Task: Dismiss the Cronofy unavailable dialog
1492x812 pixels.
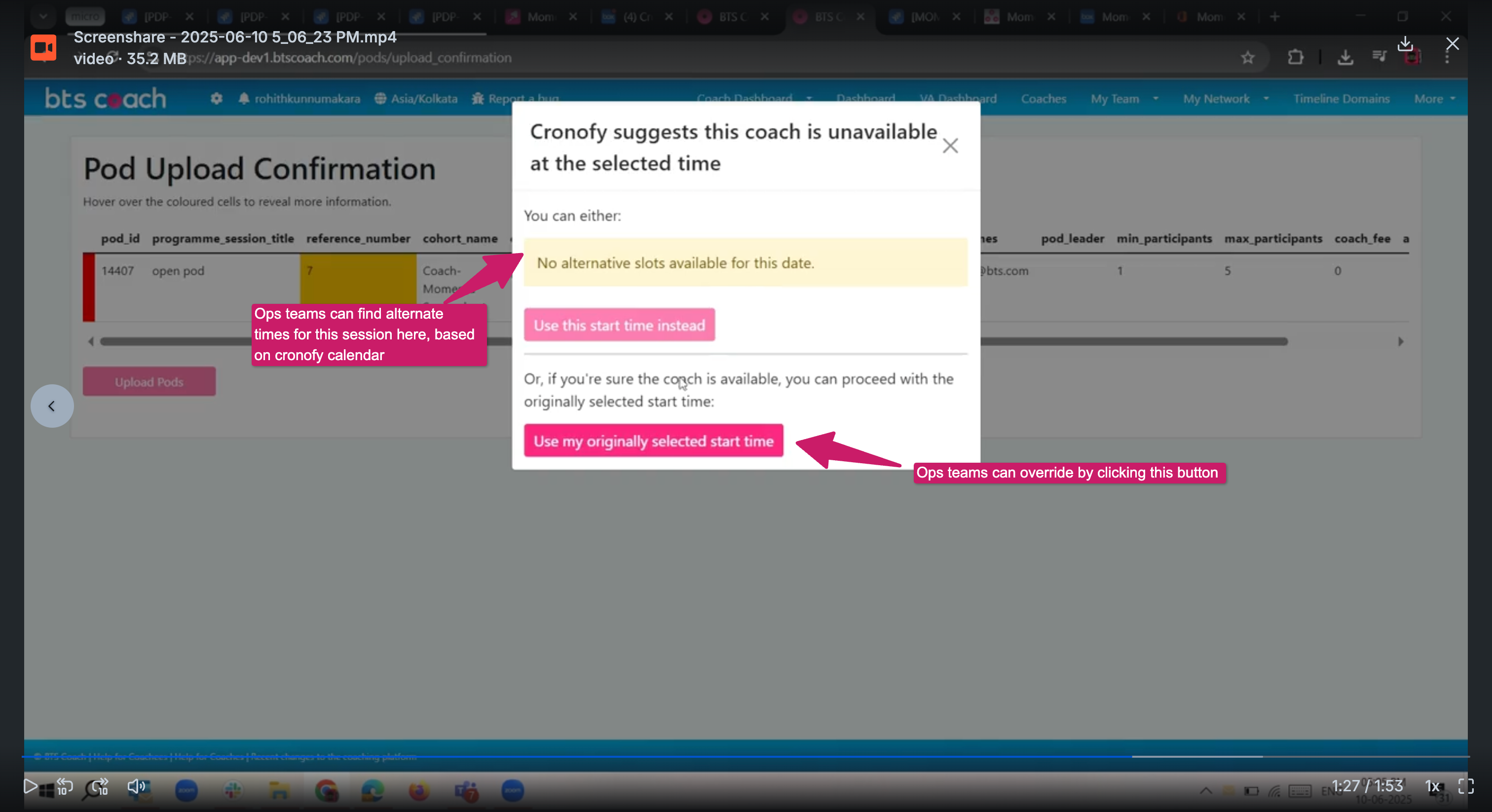Action: (950, 146)
